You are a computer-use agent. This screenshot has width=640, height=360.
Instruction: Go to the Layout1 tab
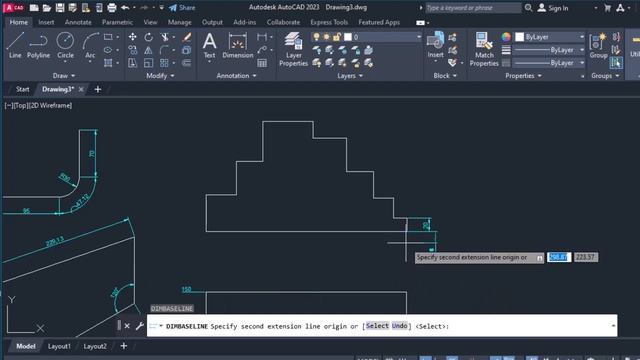59,346
